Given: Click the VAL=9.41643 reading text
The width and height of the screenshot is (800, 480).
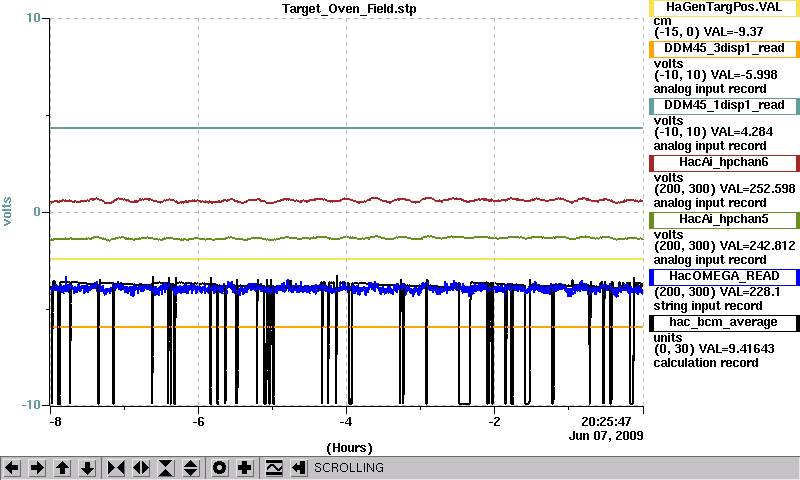Looking at the screenshot, I should click(x=736, y=349).
